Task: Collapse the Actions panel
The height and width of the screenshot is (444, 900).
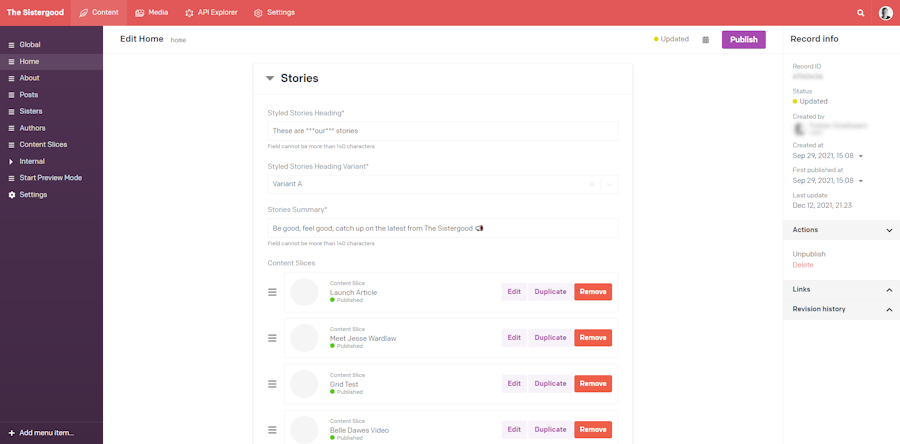Action: (889, 230)
